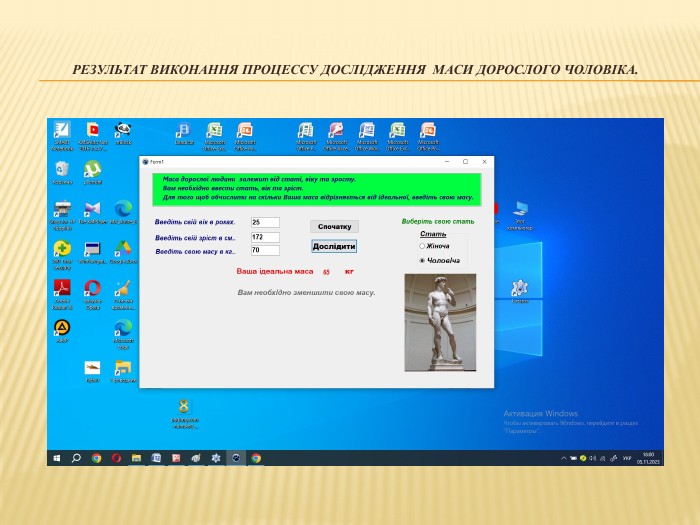Open the Adobe Reader desktop shortcut
This screenshot has height=525, width=700.
(x=62, y=294)
